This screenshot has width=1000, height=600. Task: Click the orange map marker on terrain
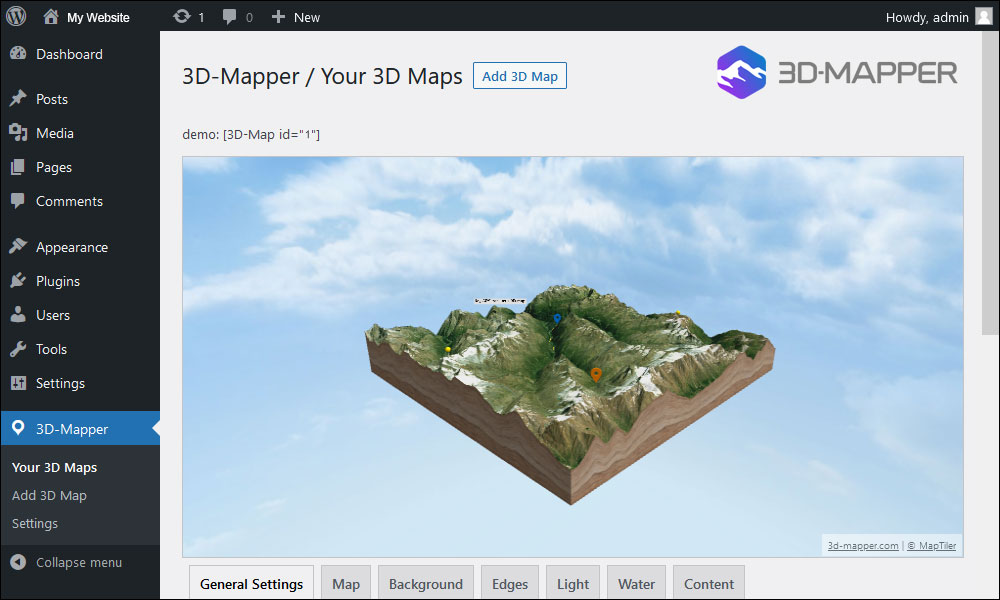(596, 375)
